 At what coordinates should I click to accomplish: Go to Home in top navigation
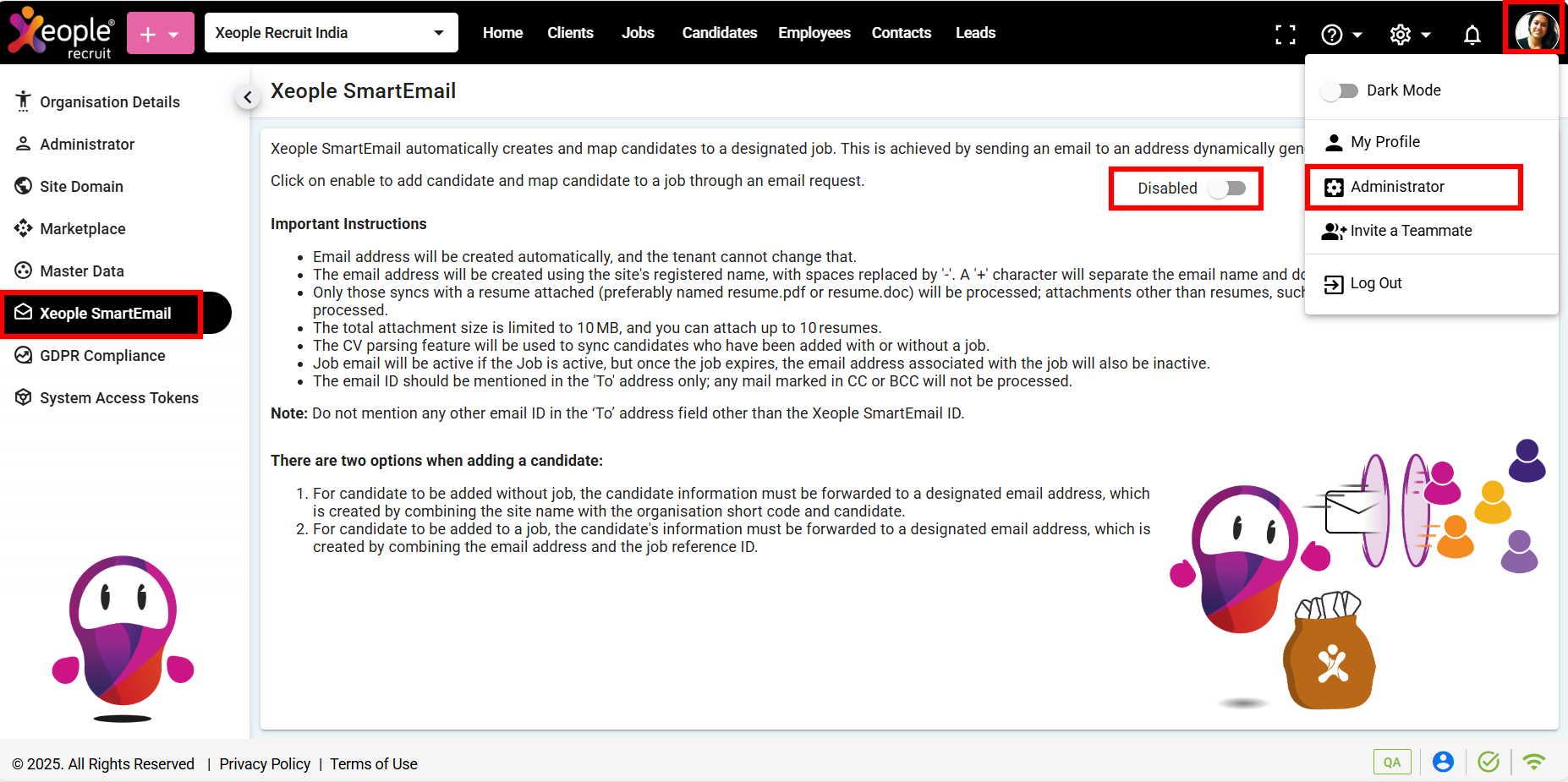point(502,33)
